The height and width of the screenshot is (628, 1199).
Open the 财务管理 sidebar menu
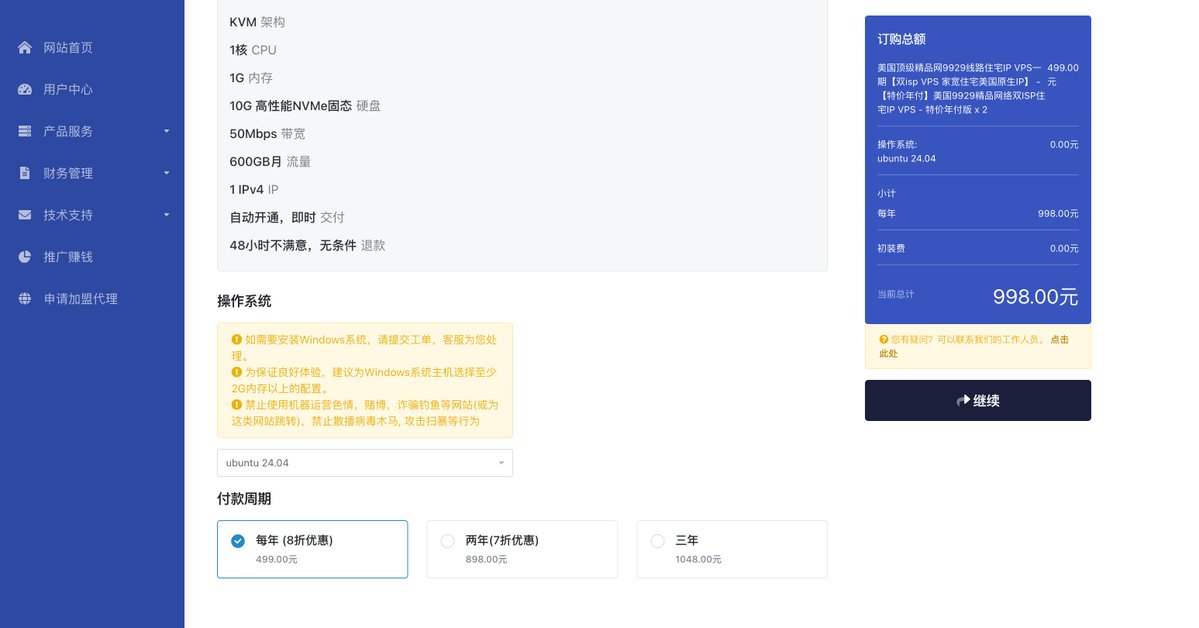click(x=92, y=173)
